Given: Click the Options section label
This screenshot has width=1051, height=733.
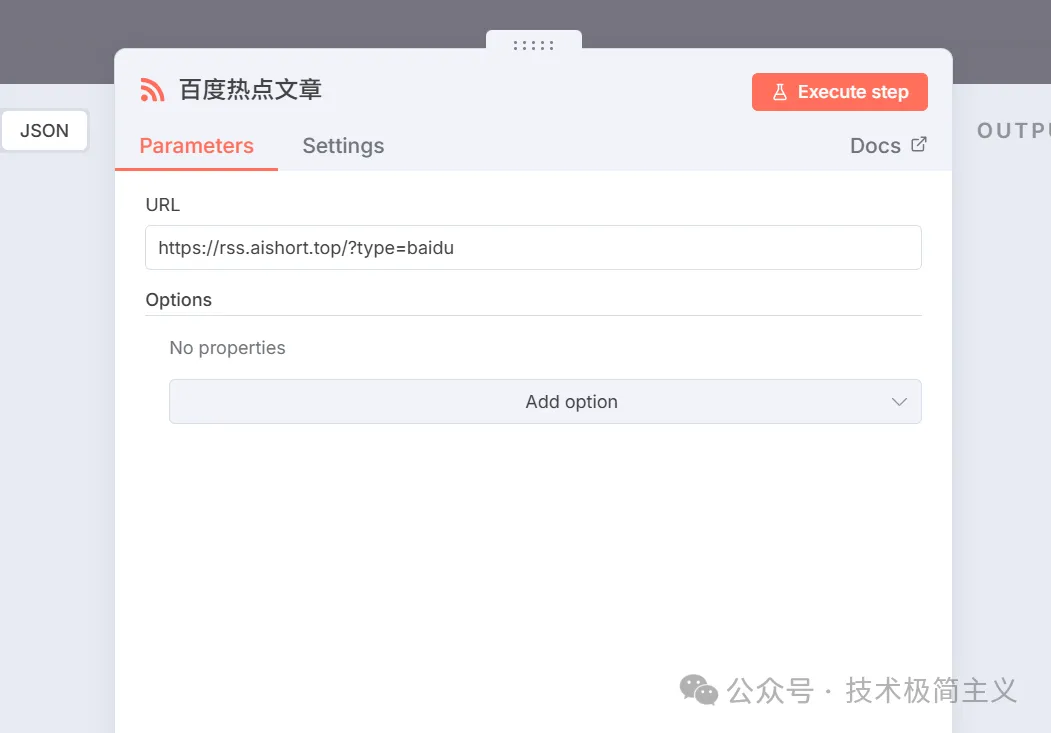Looking at the screenshot, I should pyautogui.click(x=178, y=299).
